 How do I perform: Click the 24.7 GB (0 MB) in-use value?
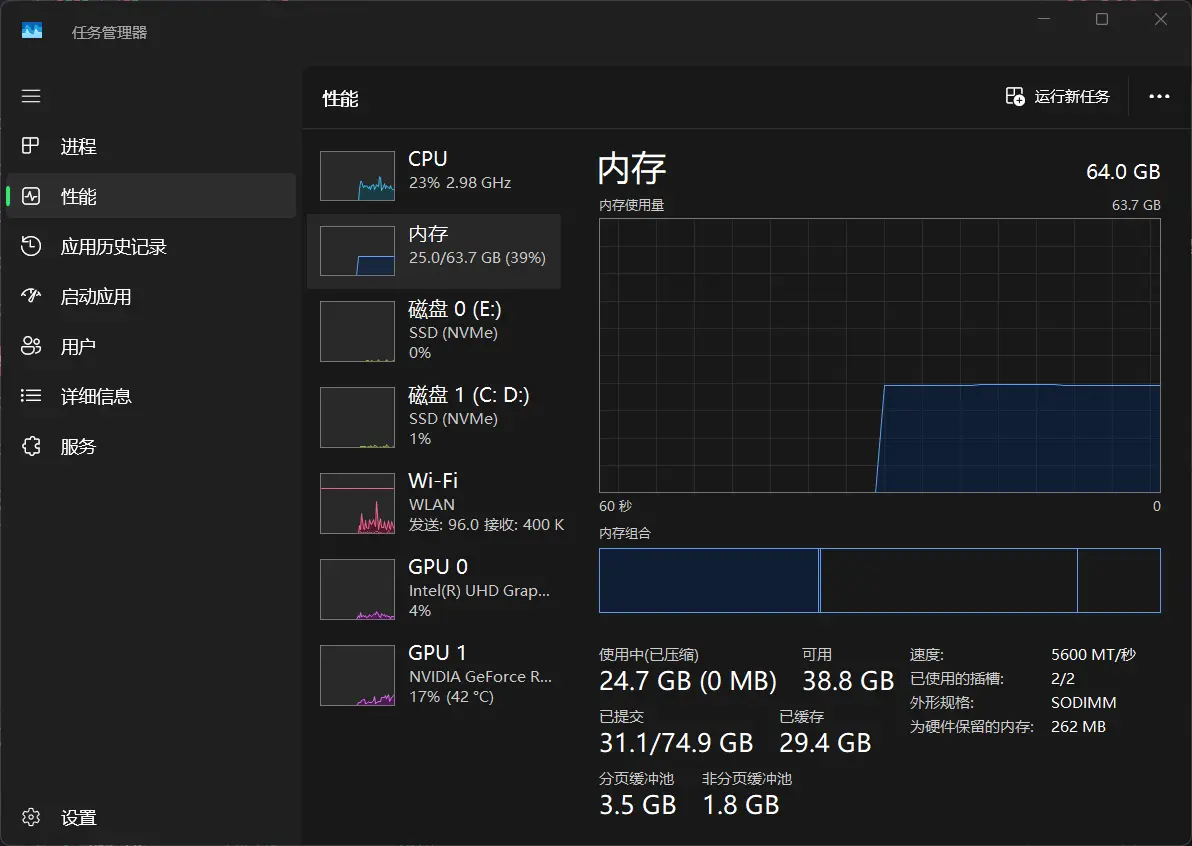coord(688,681)
